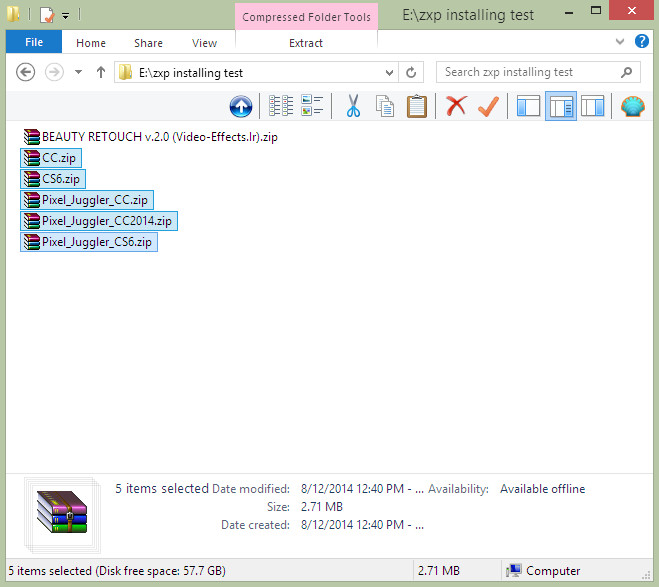The width and height of the screenshot is (659, 587).
Task: Click the red X Delete icon
Action: point(456,105)
